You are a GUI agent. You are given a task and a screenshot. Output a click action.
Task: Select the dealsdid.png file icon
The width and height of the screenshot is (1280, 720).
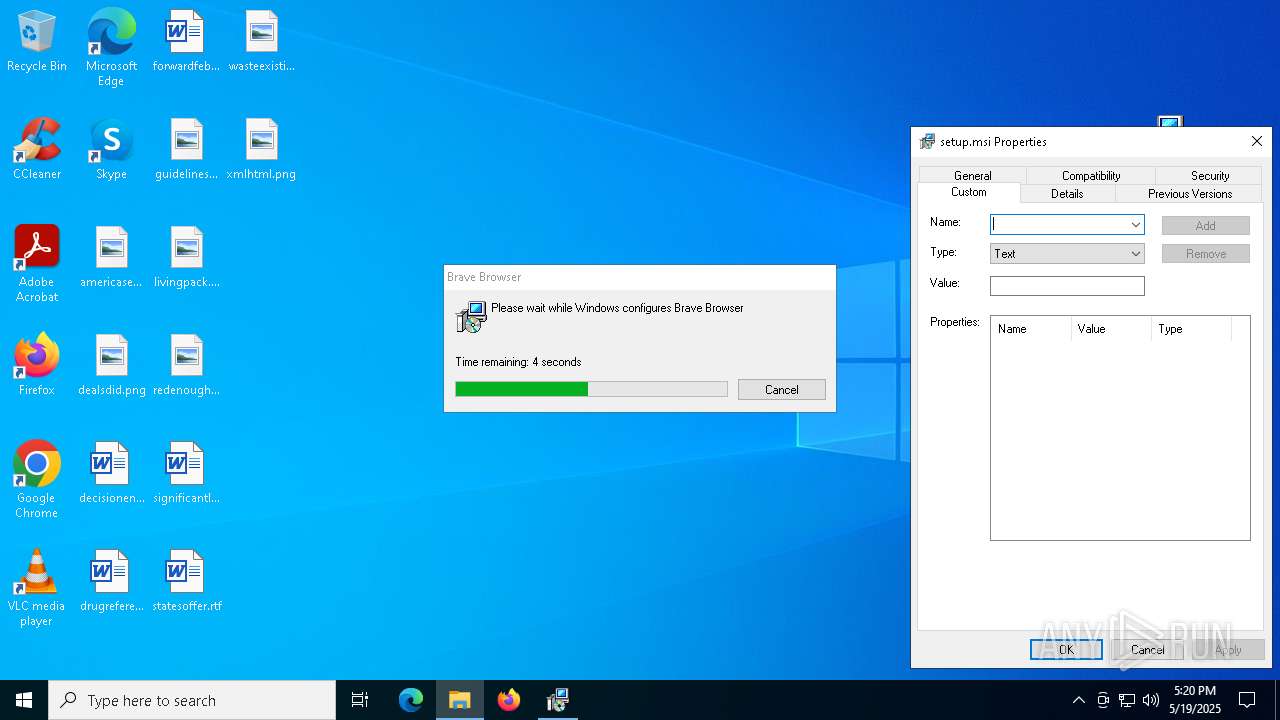[x=111, y=366]
